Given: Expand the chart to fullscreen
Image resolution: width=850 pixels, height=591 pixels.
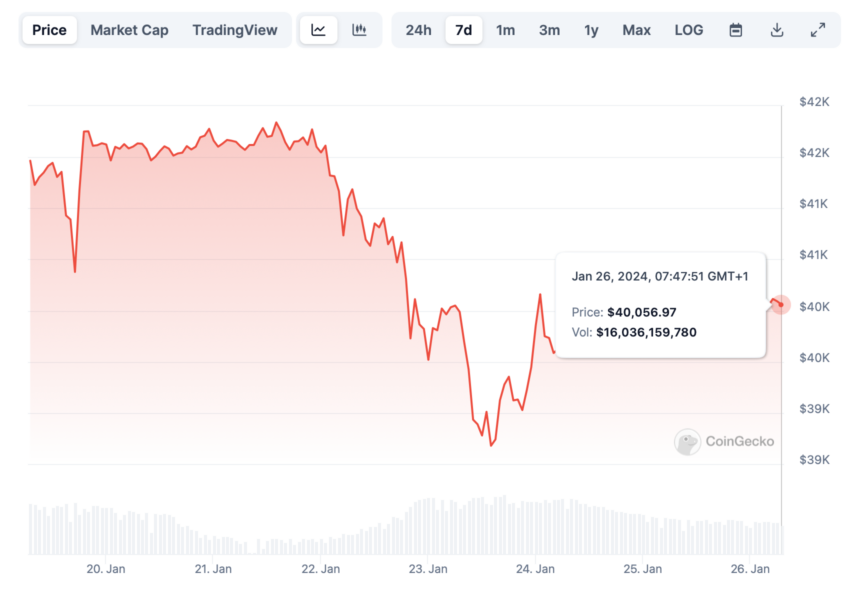Looking at the screenshot, I should coord(818,30).
